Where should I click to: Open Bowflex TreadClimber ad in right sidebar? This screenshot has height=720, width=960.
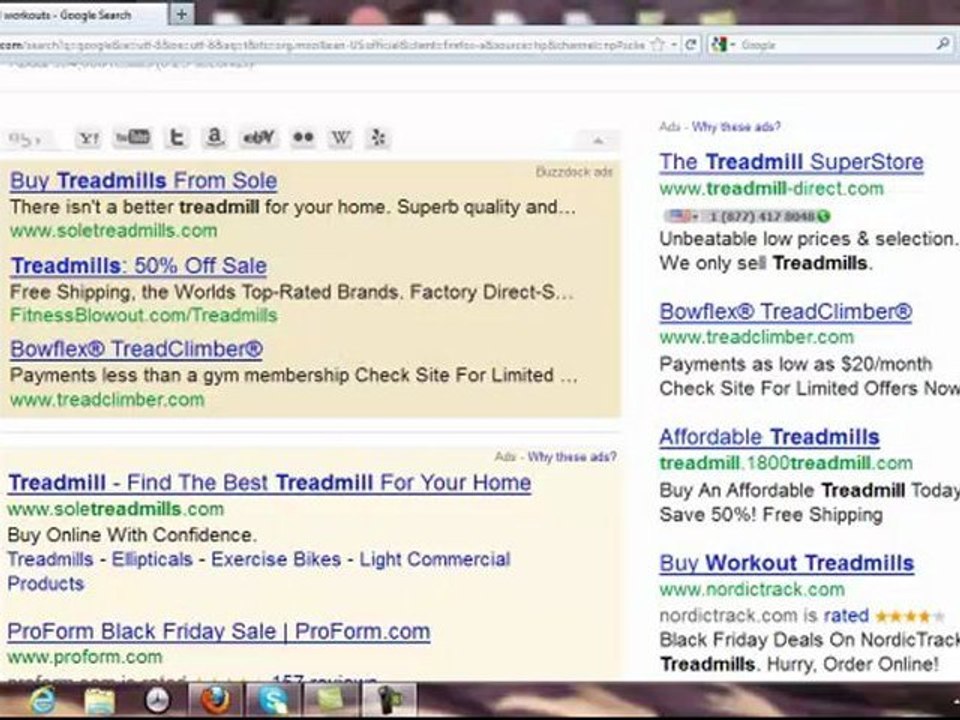786,312
